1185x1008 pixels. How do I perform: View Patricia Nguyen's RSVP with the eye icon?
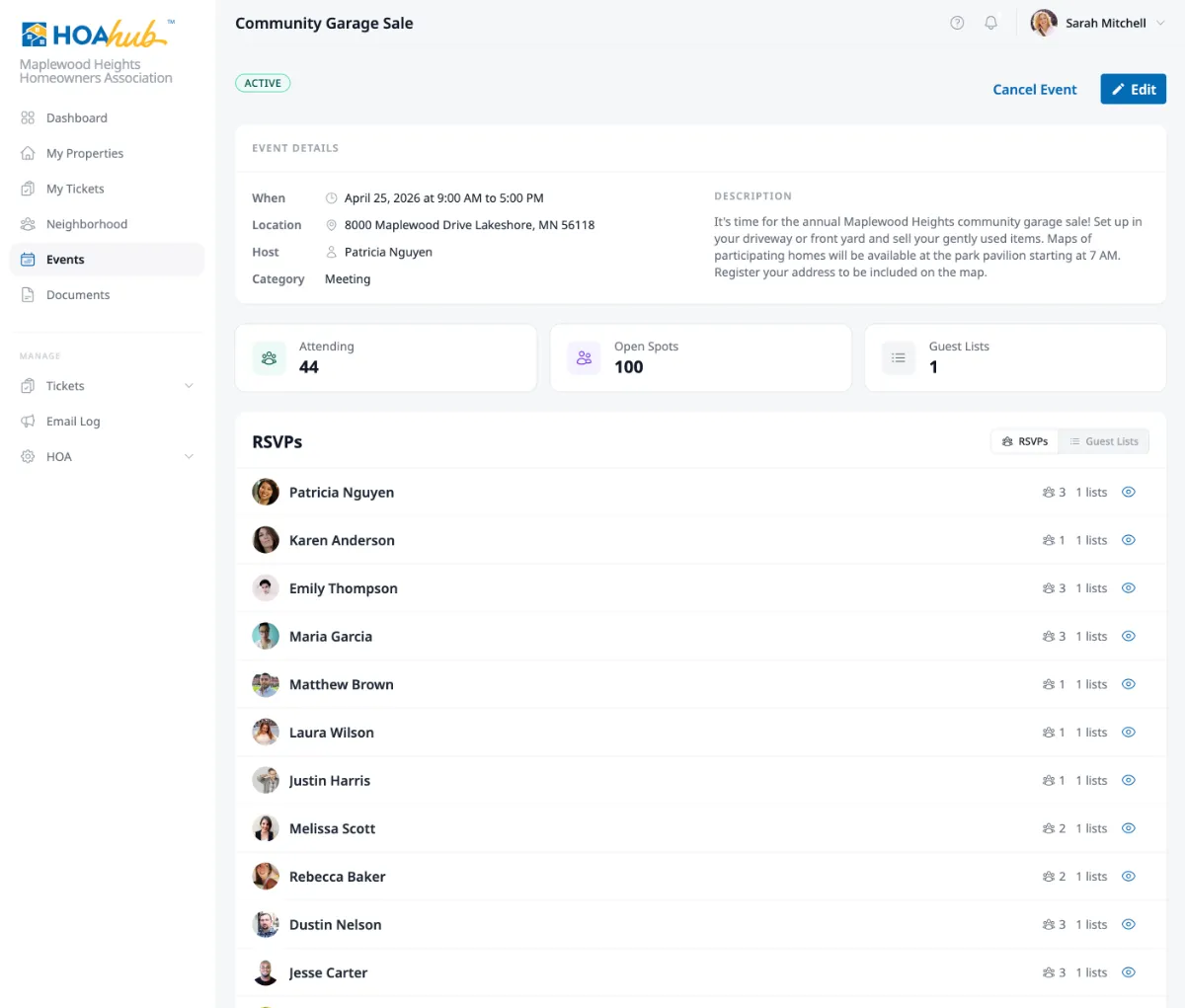coord(1128,492)
